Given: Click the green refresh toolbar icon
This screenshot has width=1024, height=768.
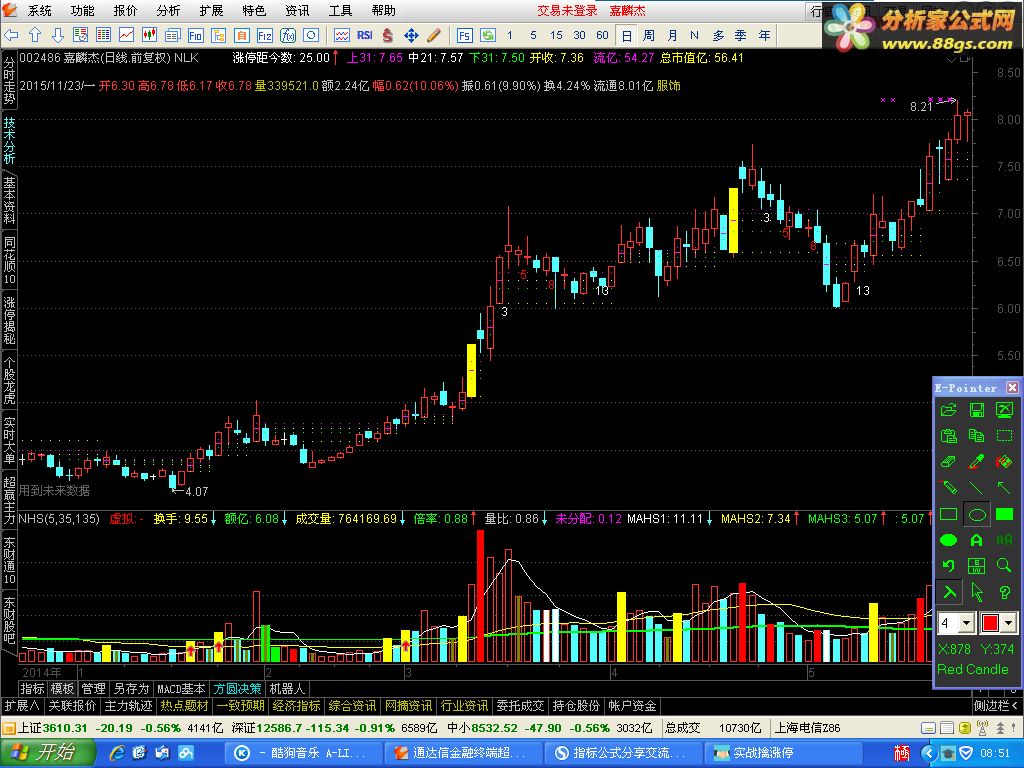Looking at the screenshot, I should (x=487, y=35).
